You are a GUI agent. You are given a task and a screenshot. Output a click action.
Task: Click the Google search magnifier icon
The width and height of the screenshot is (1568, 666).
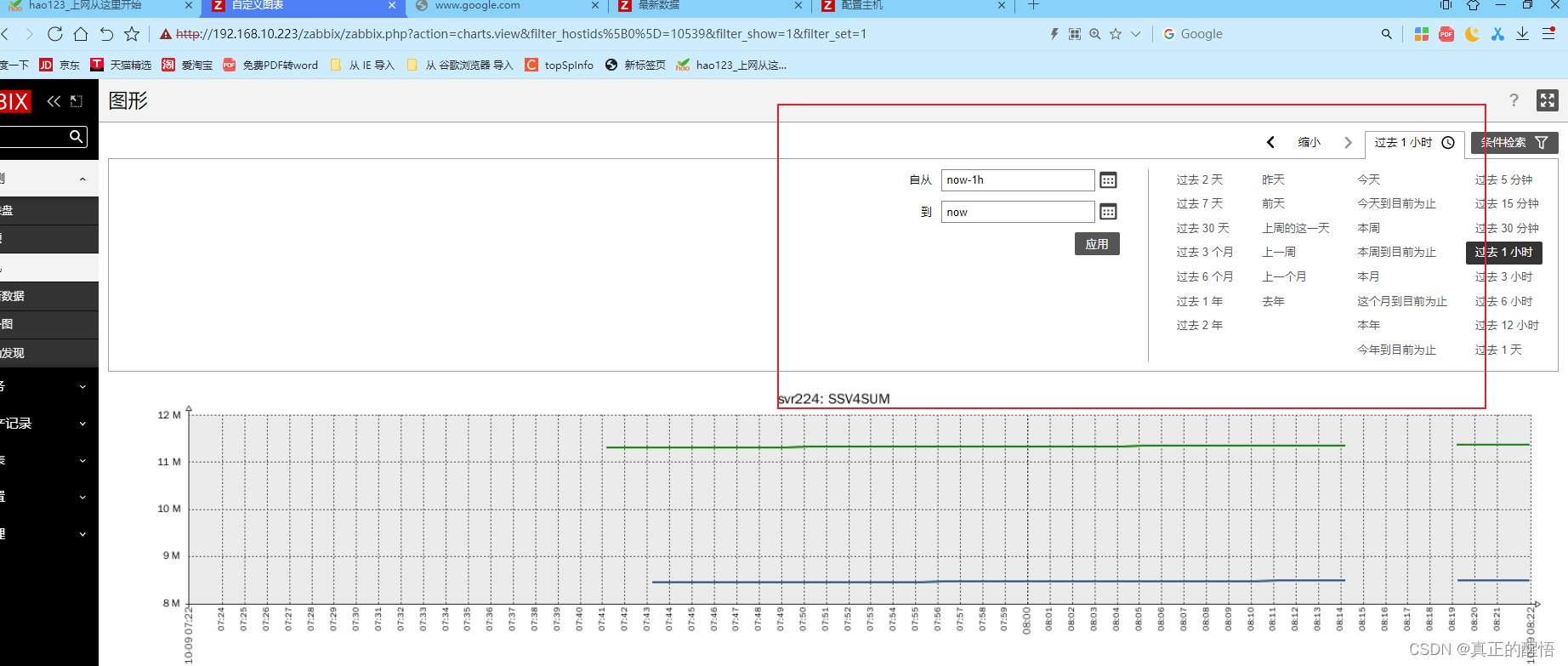click(1387, 34)
